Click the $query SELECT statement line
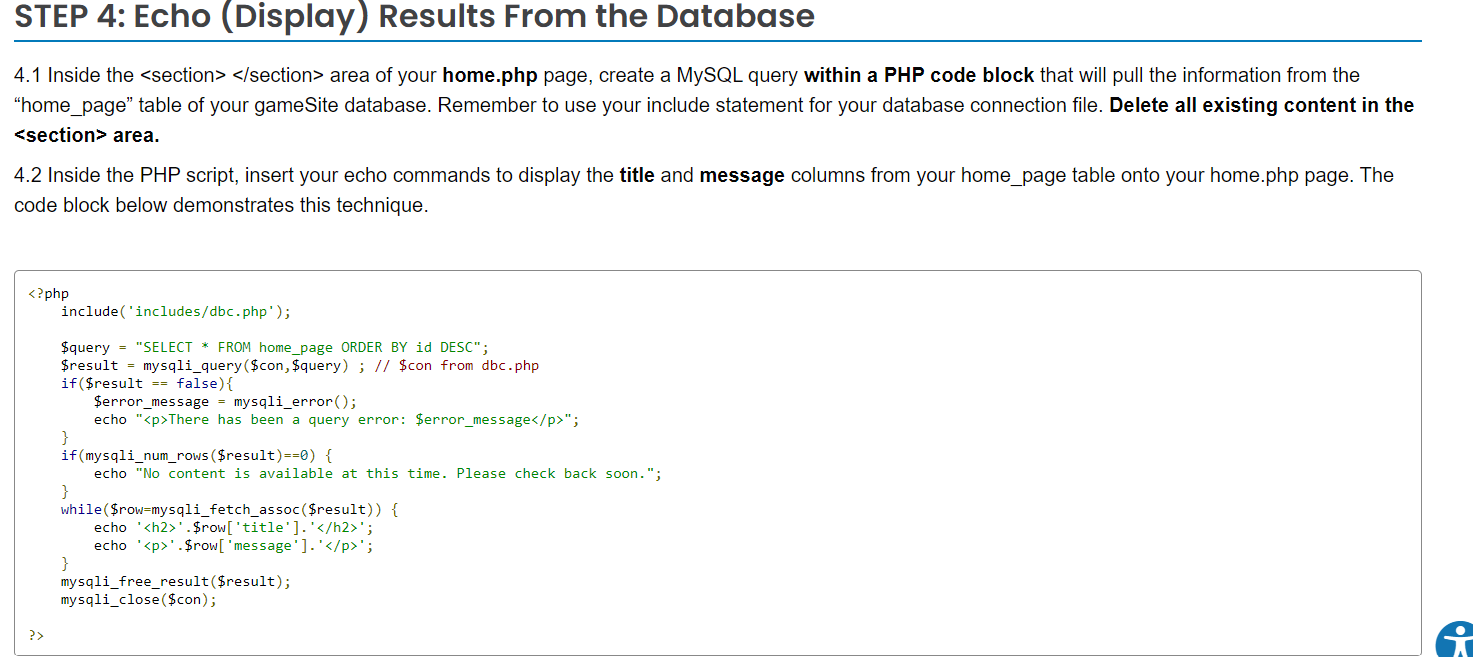The image size is (1473, 657). point(275,348)
